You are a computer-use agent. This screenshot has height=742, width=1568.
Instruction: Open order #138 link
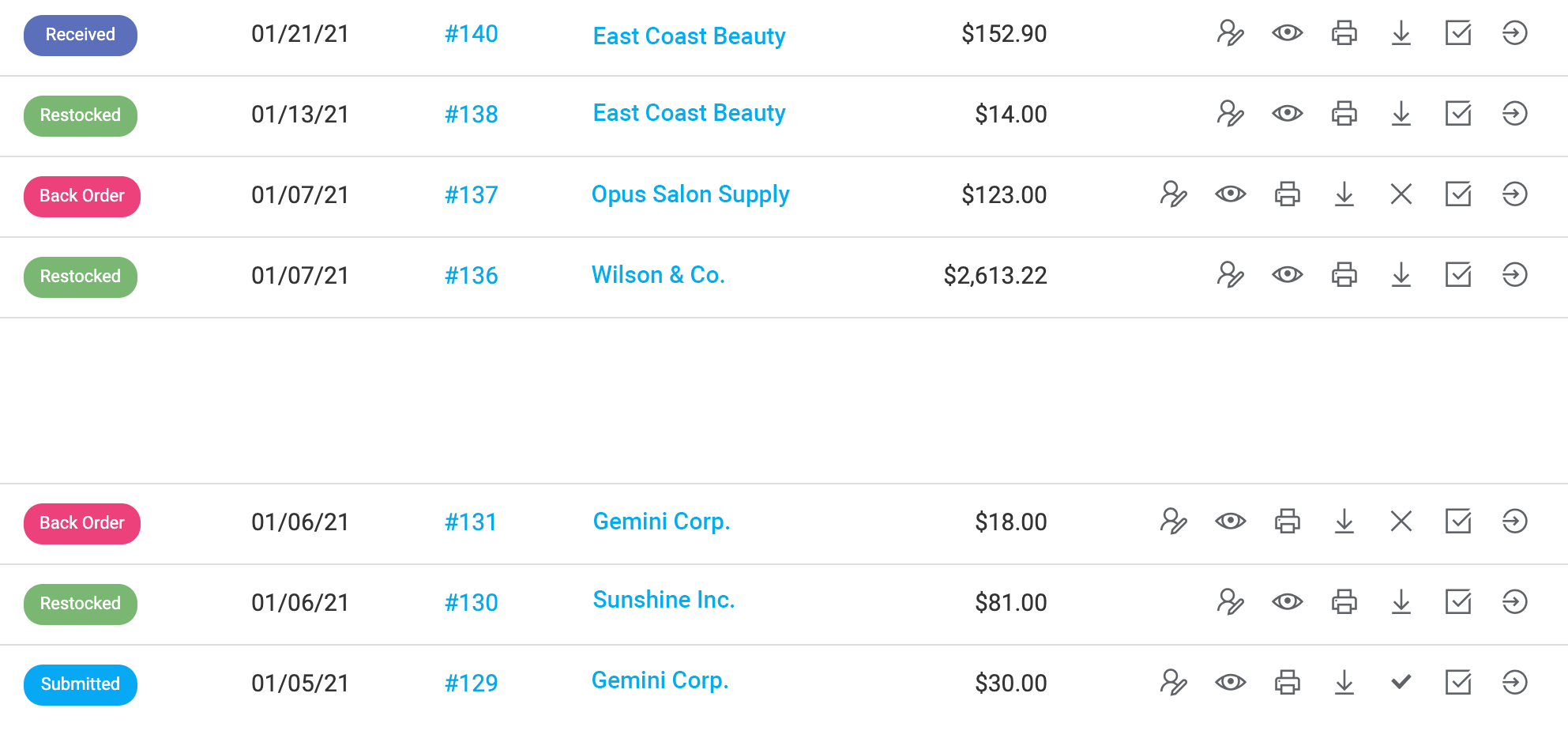[472, 115]
